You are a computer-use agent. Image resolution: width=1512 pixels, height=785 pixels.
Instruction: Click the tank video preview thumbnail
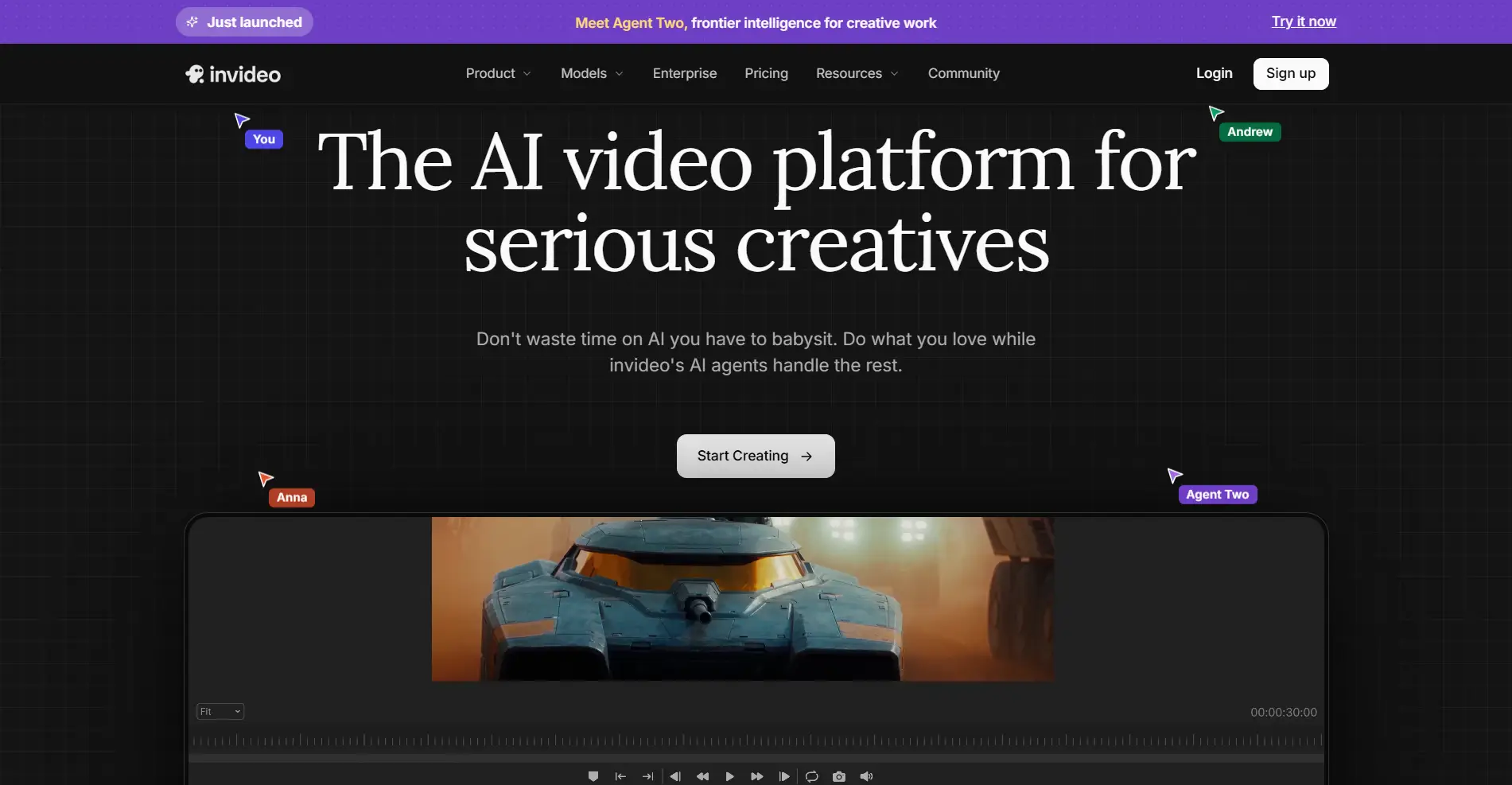click(743, 599)
